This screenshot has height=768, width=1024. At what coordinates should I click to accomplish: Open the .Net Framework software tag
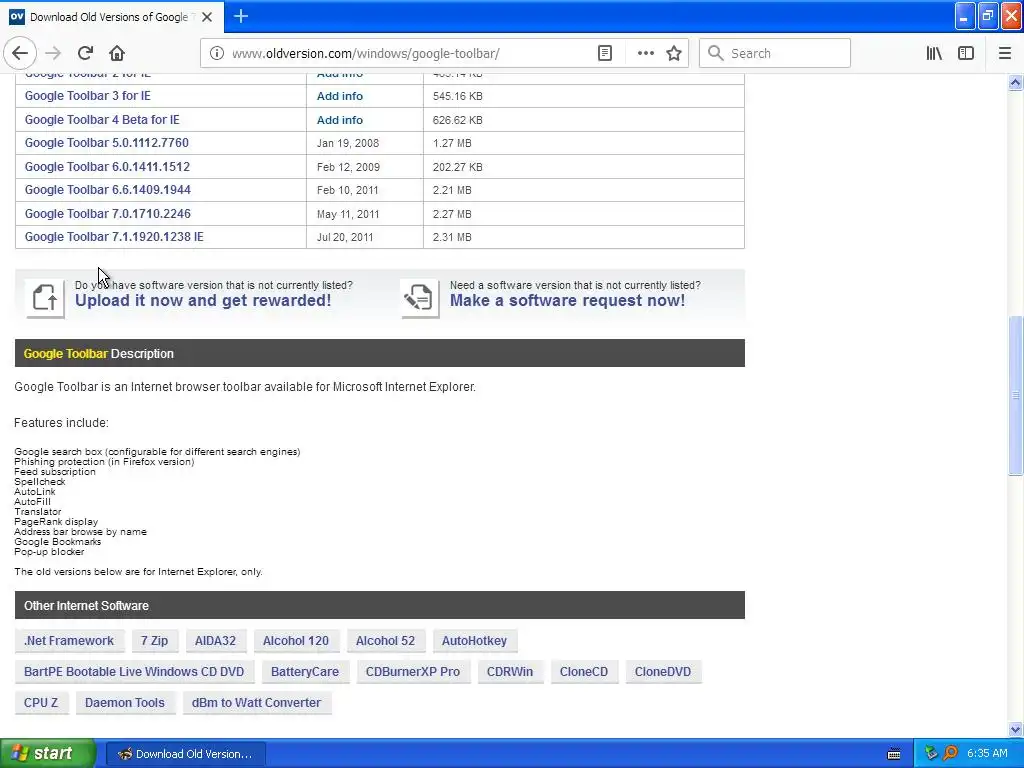click(69, 641)
